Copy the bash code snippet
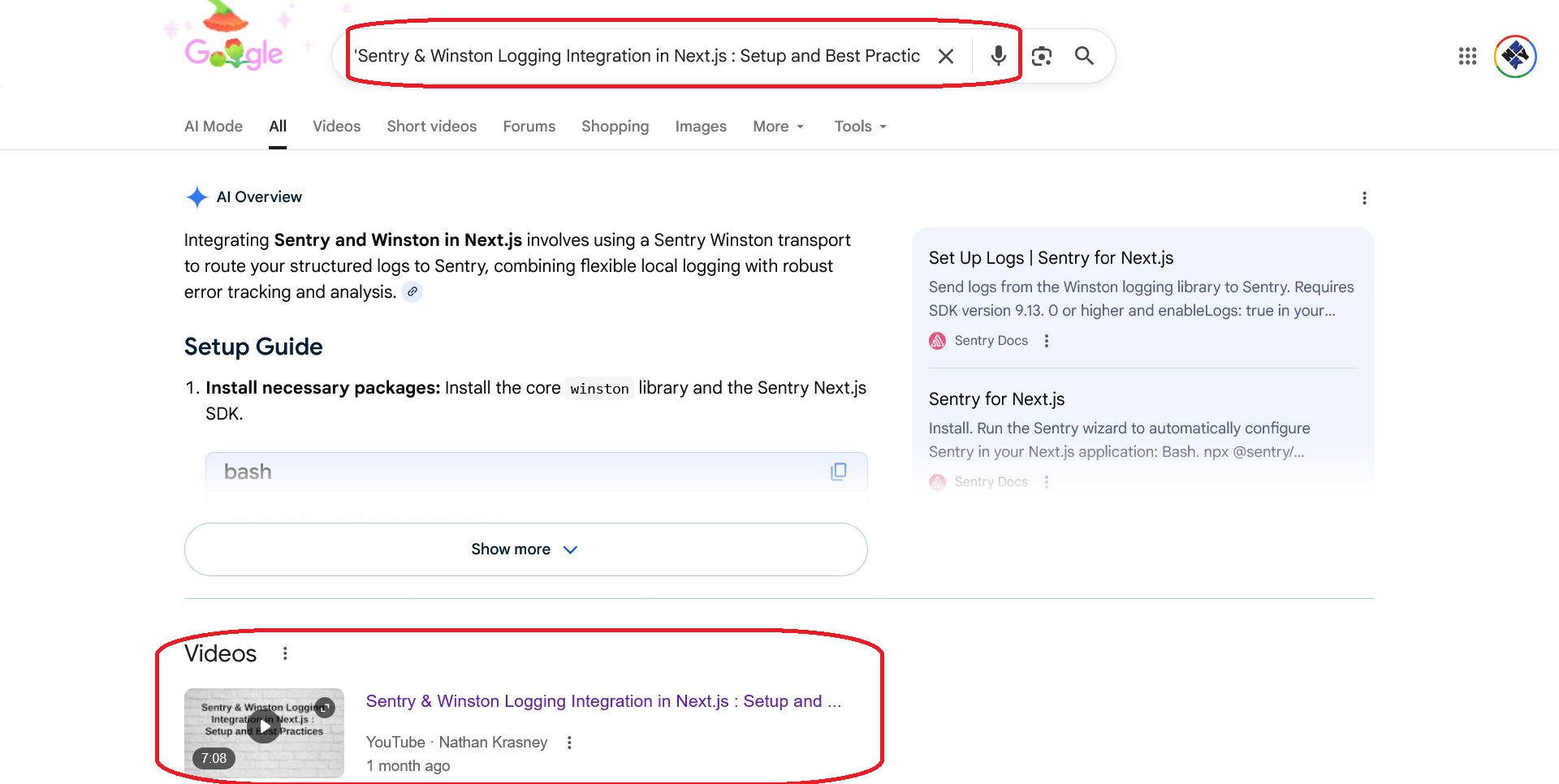Viewport: 1559px width, 784px height. pos(839,471)
